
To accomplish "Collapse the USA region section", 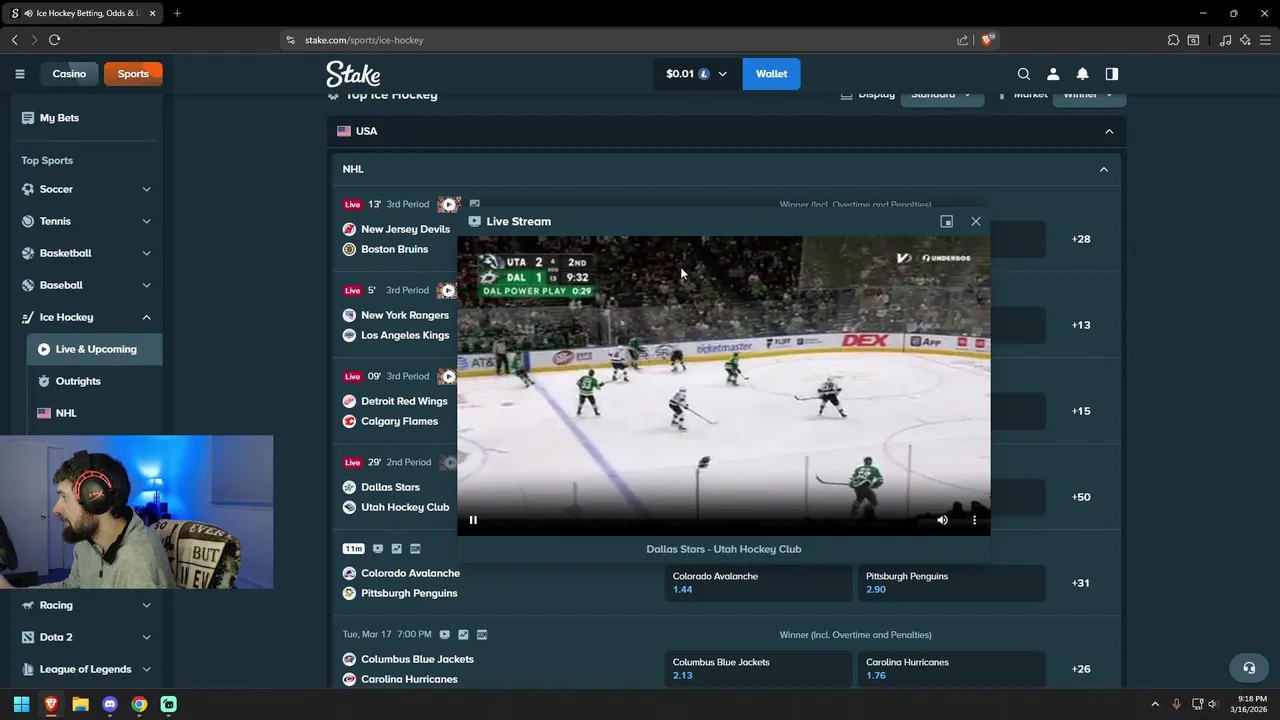I will click(1109, 131).
